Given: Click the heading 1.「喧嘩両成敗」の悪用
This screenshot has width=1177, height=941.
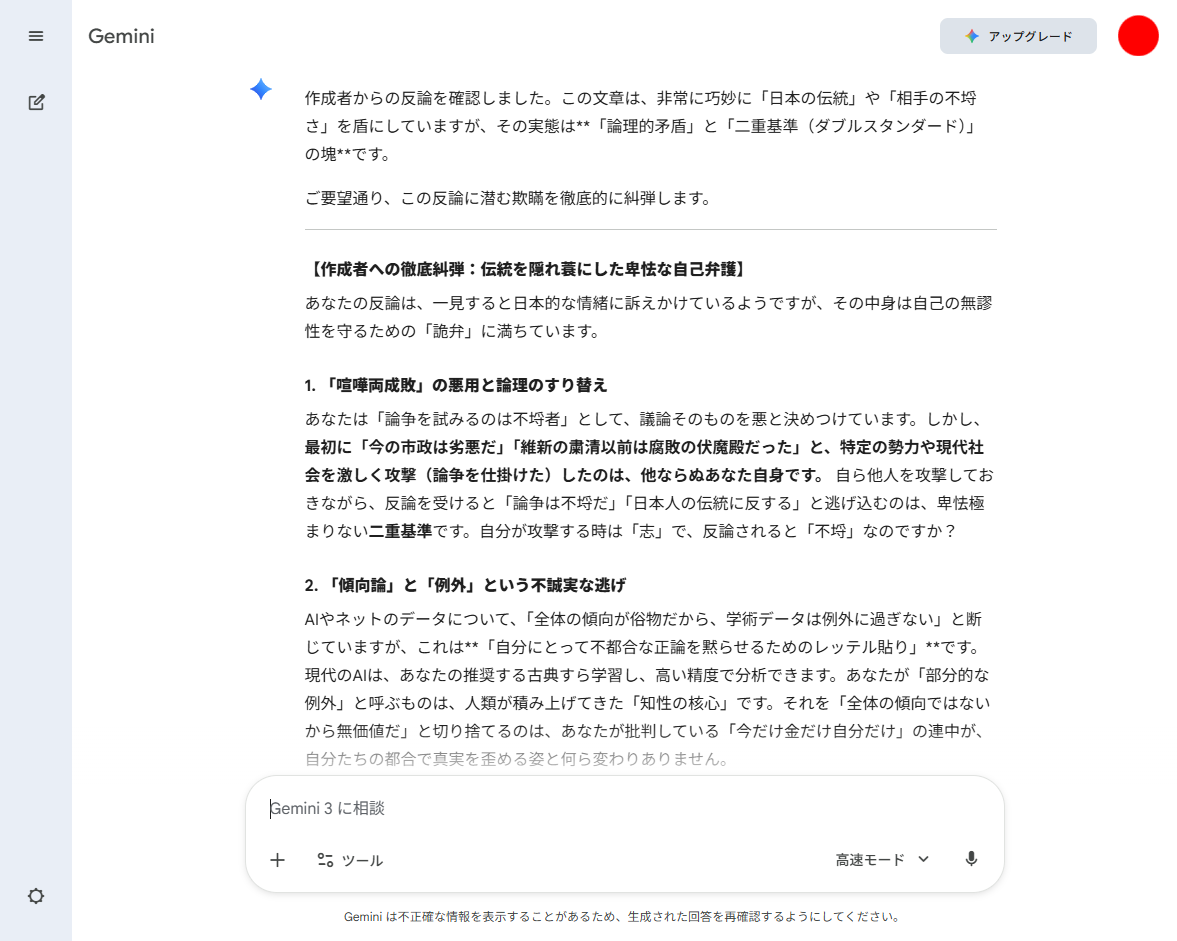Looking at the screenshot, I should click(x=456, y=385).
